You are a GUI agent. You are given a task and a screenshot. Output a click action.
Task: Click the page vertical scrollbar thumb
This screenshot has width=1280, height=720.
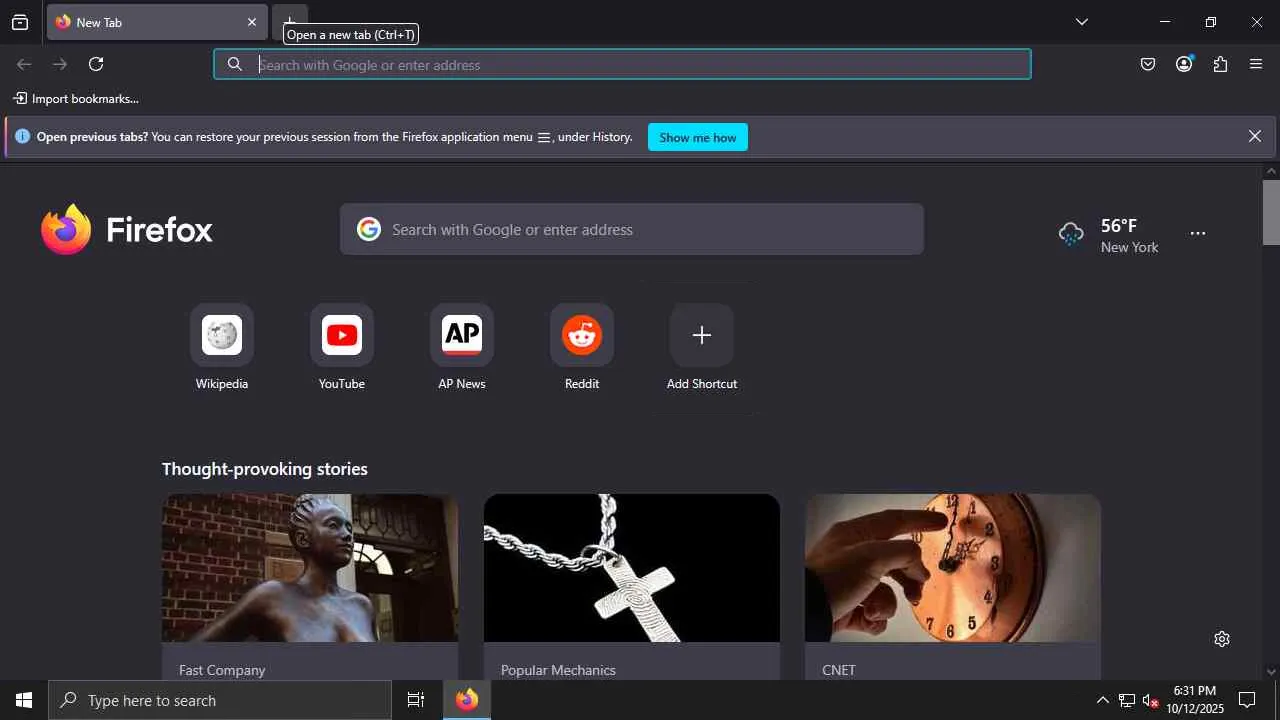point(1271,212)
